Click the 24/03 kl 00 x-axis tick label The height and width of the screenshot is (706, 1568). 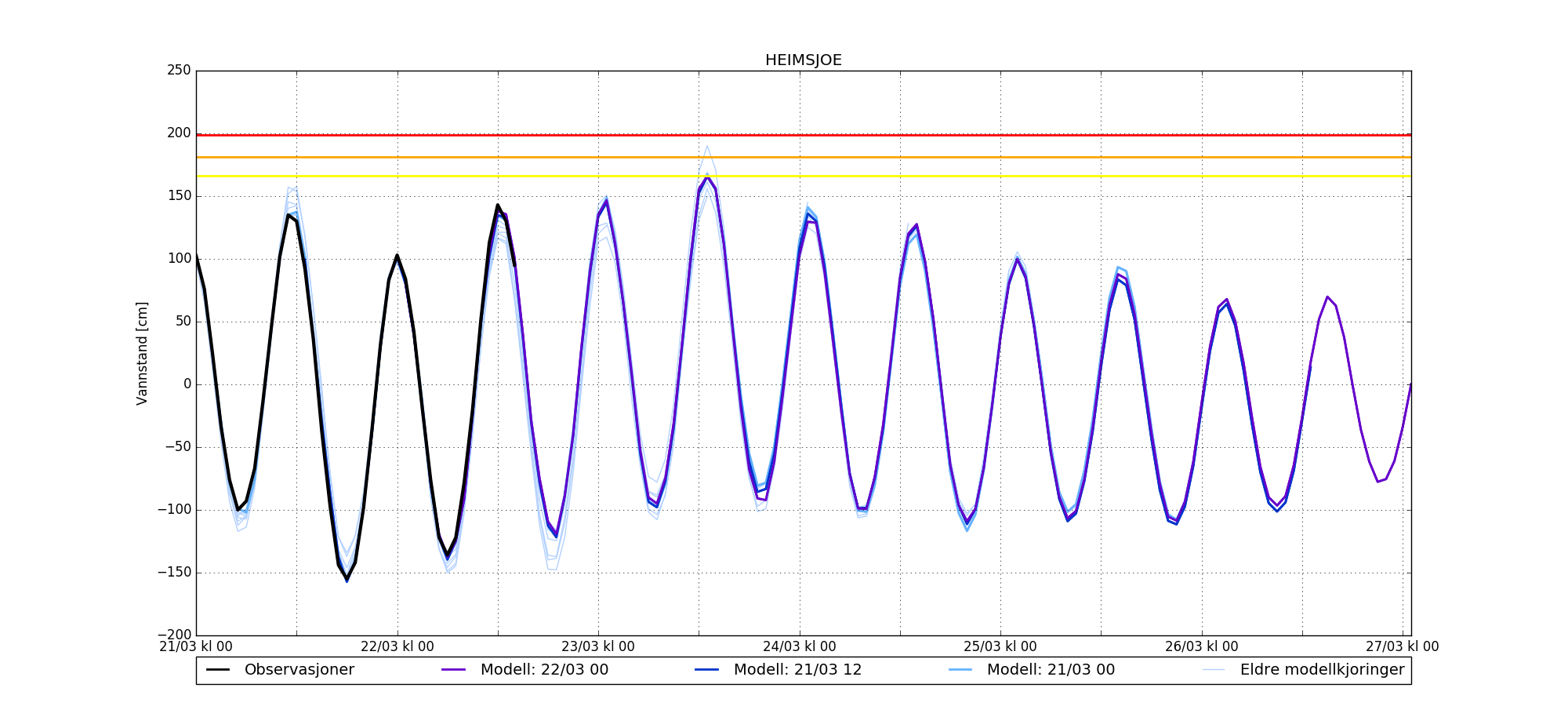(x=799, y=647)
